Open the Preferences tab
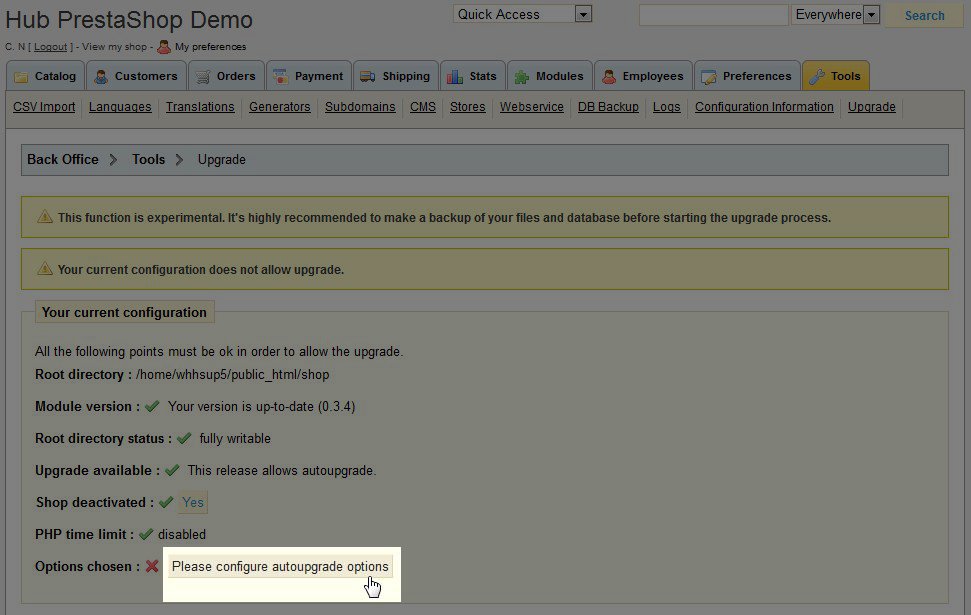Image resolution: width=971 pixels, height=615 pixels. tap(746, 76)
